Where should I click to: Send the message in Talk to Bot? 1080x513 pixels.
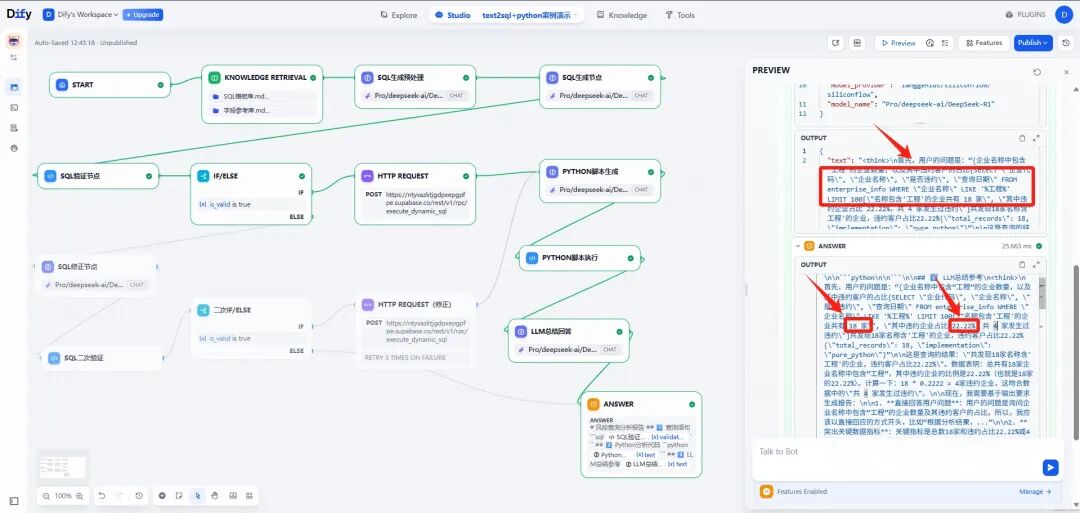click(1050, 468)
